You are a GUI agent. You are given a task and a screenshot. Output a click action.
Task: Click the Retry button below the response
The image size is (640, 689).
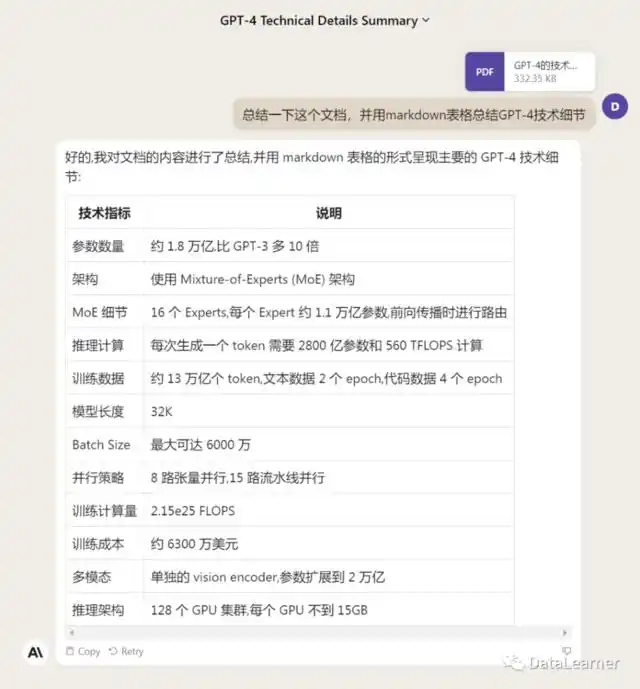coord(126,651)
